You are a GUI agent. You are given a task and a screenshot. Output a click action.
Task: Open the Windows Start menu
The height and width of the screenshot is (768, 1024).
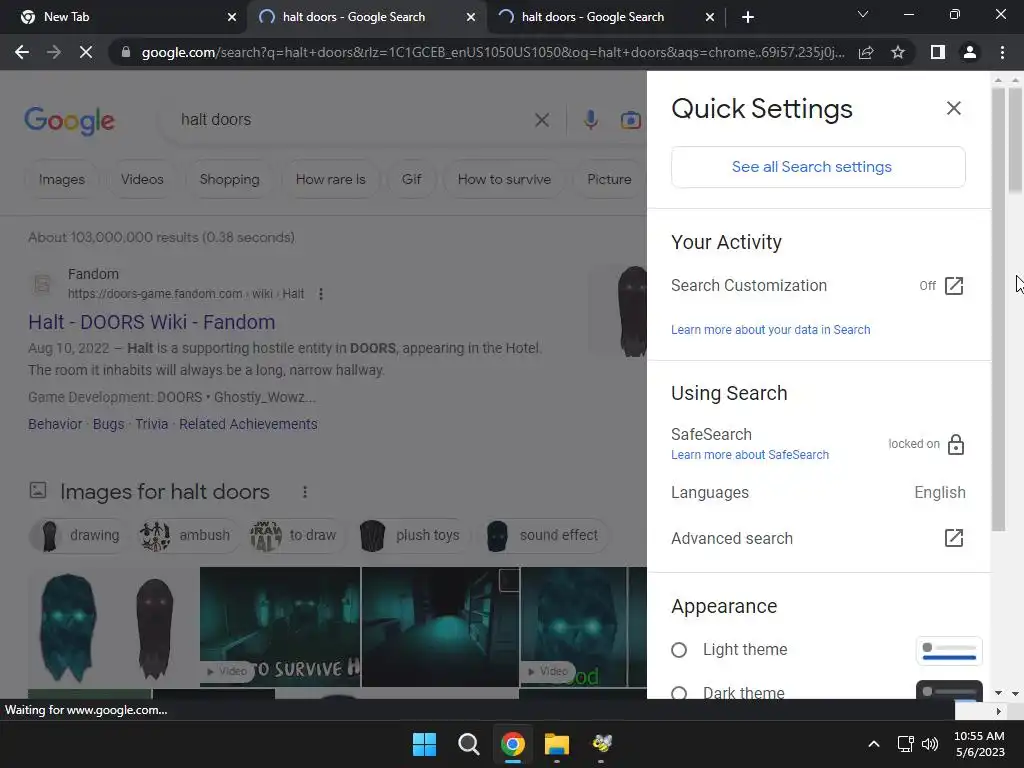tap(424, 744)
